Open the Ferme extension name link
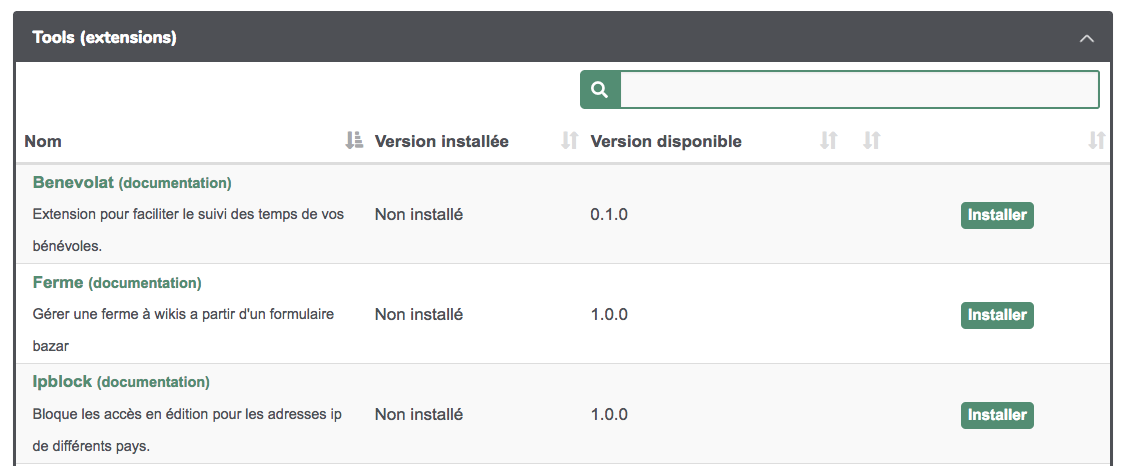This screenshot has width=1123, height=466. click(x=58, y=283)
